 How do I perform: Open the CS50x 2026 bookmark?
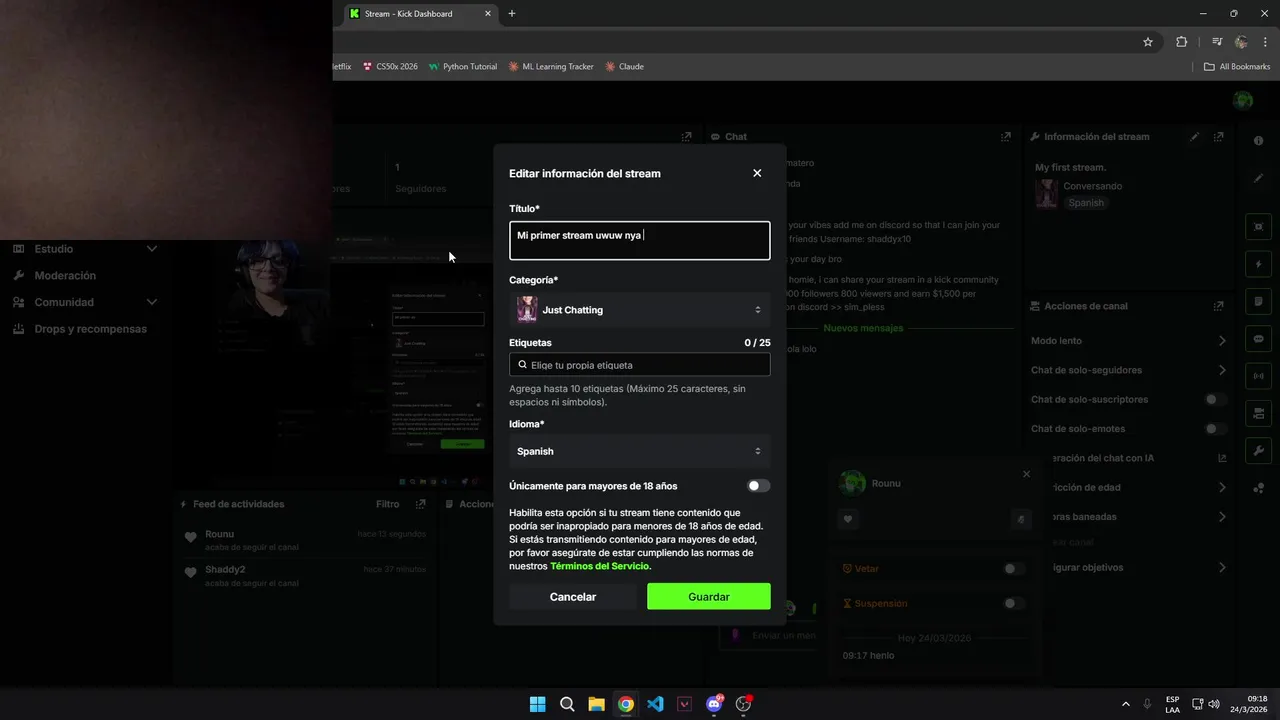tap(390, 67)
